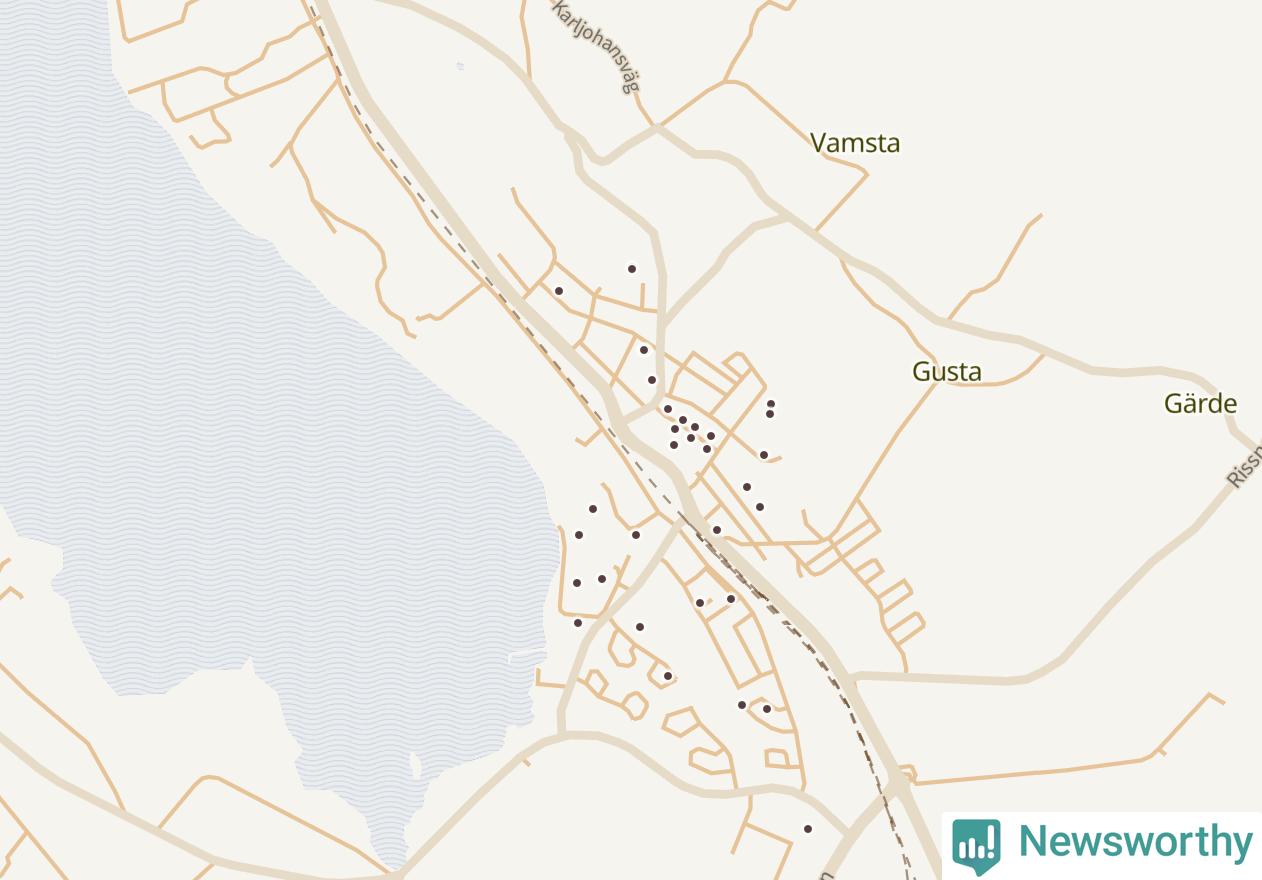Select the northernmost dark data point

coord(632,269)
